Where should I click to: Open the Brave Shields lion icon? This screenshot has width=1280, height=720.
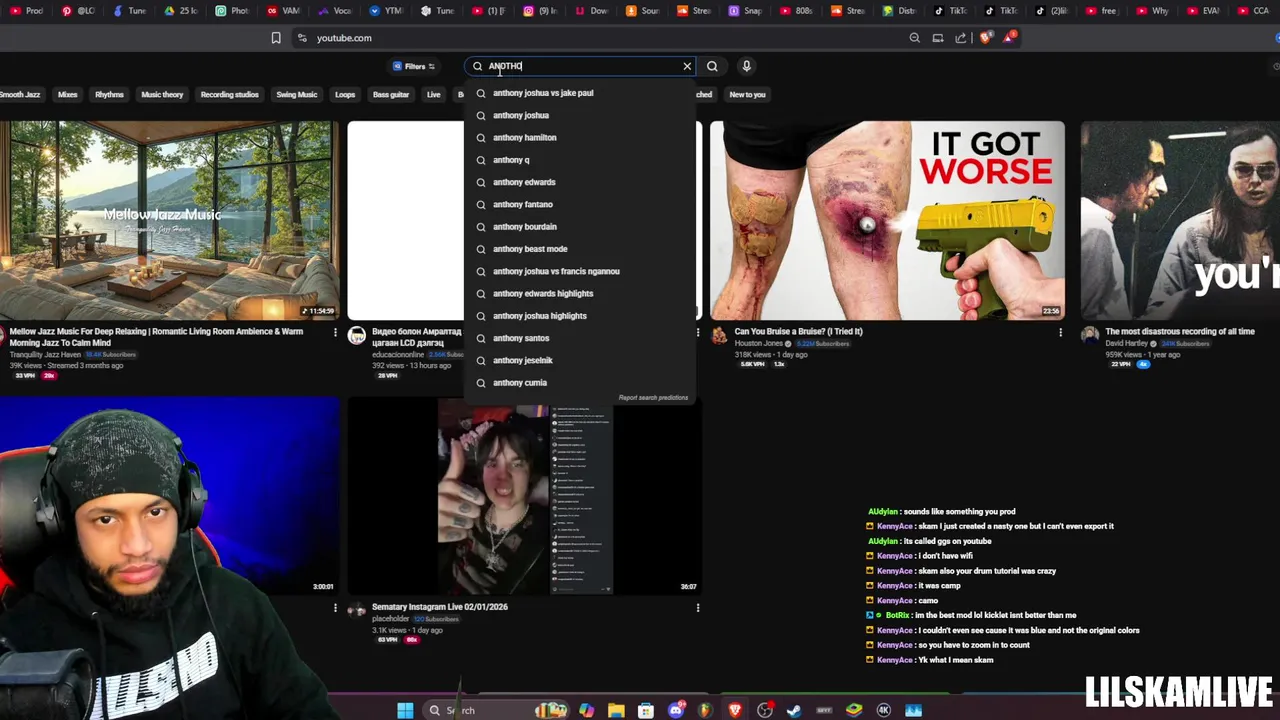986,38
